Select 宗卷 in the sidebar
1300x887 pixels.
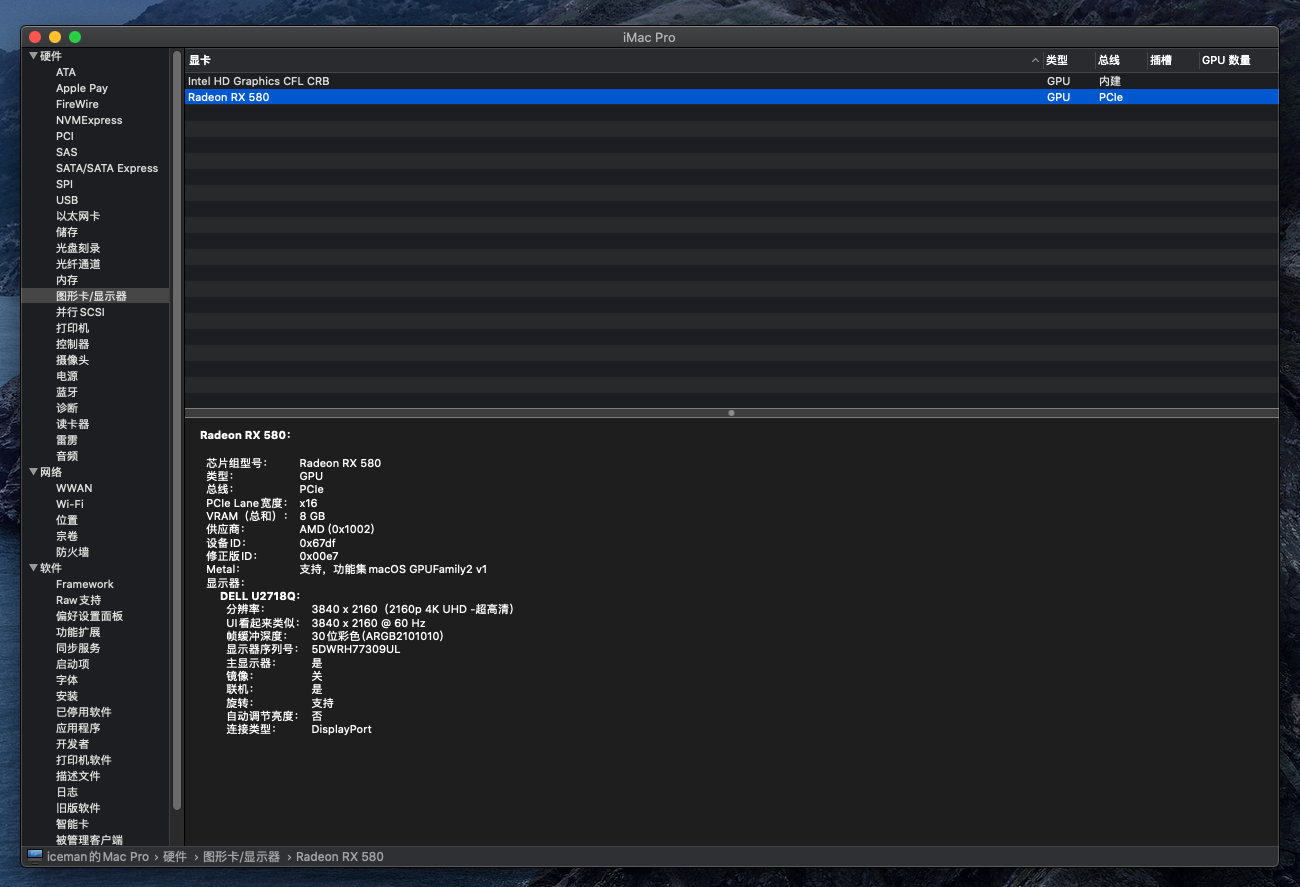(67, 536)
